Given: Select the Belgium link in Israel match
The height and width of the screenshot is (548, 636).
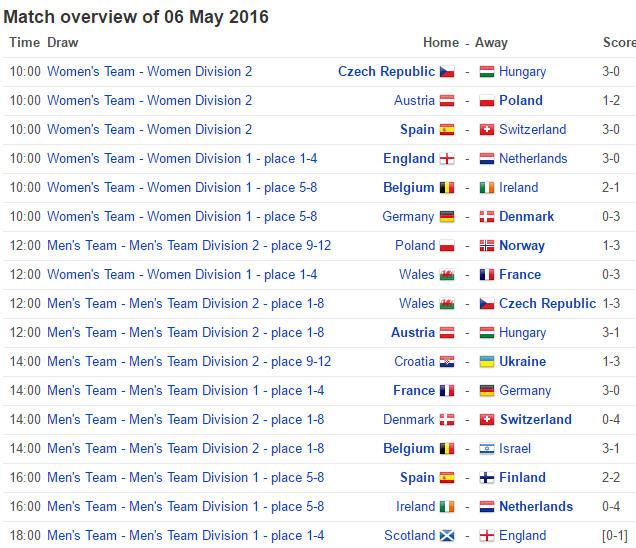Looking at the screenshot, I should coord(409,449).
